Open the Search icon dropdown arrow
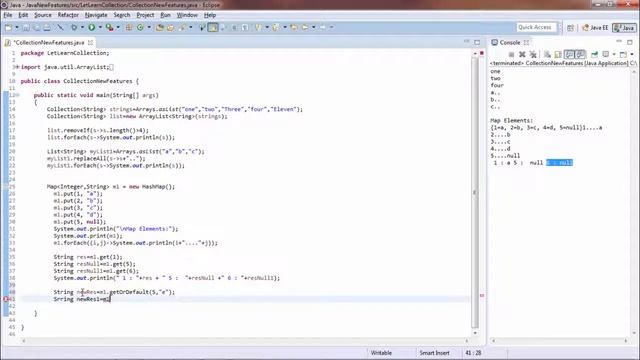This screenshot has width=640, height=360. point(191,27)
